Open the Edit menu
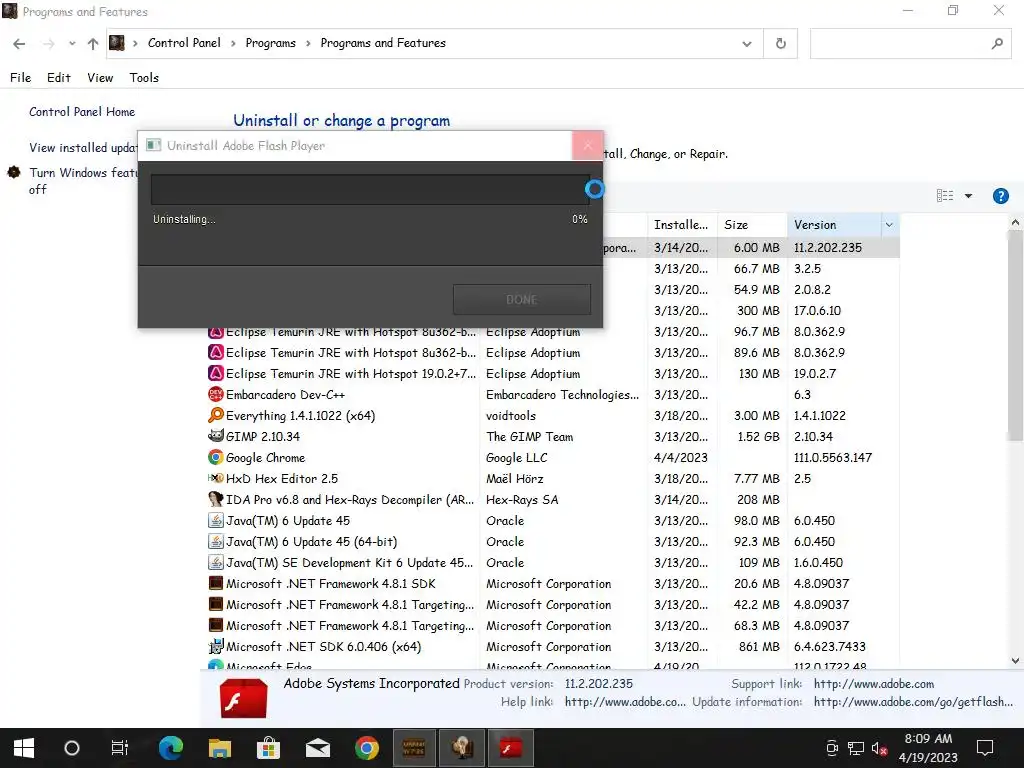Screen dimensions: 1024x768 (59, 78)
